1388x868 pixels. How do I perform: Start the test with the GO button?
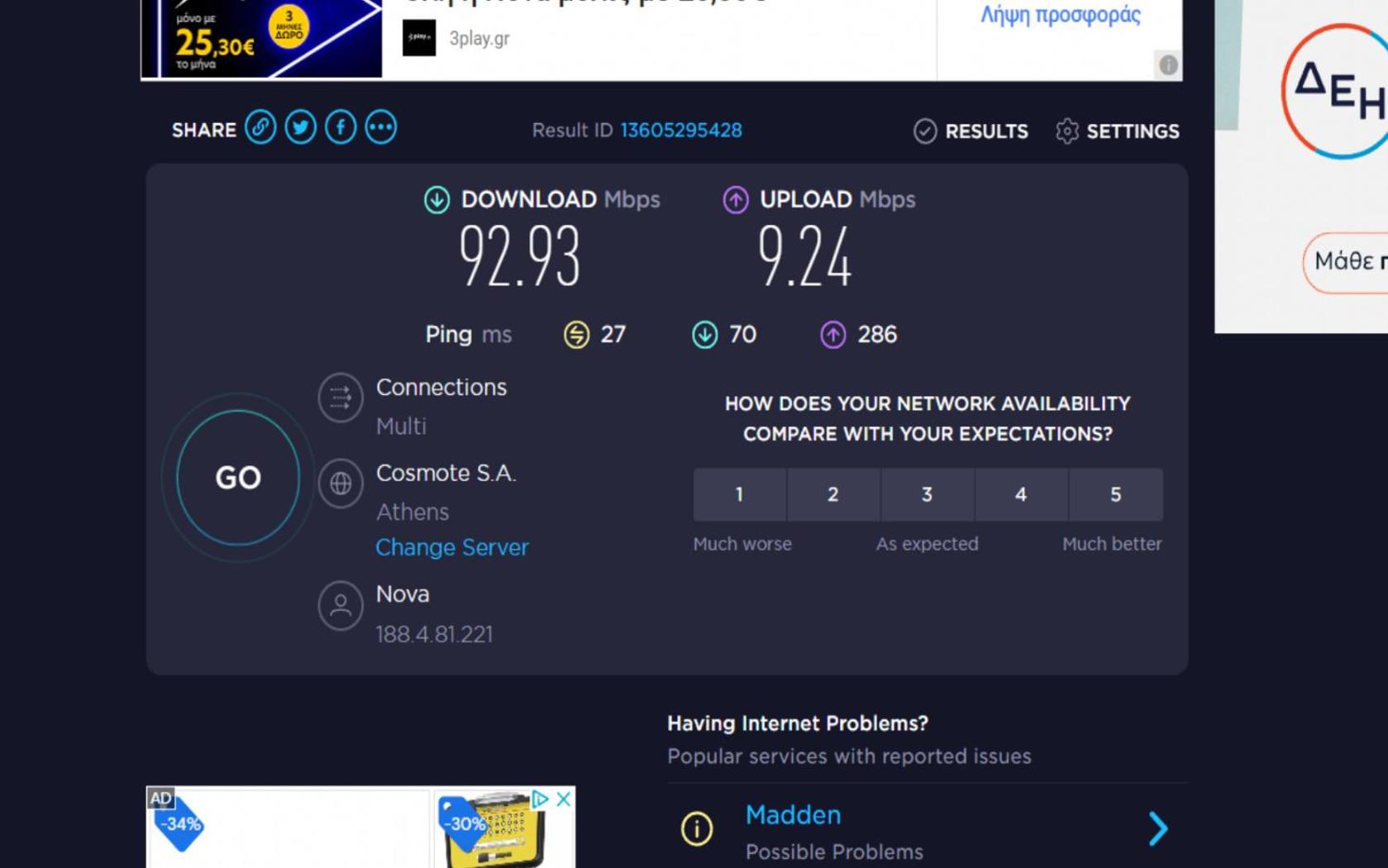[238, 478]
